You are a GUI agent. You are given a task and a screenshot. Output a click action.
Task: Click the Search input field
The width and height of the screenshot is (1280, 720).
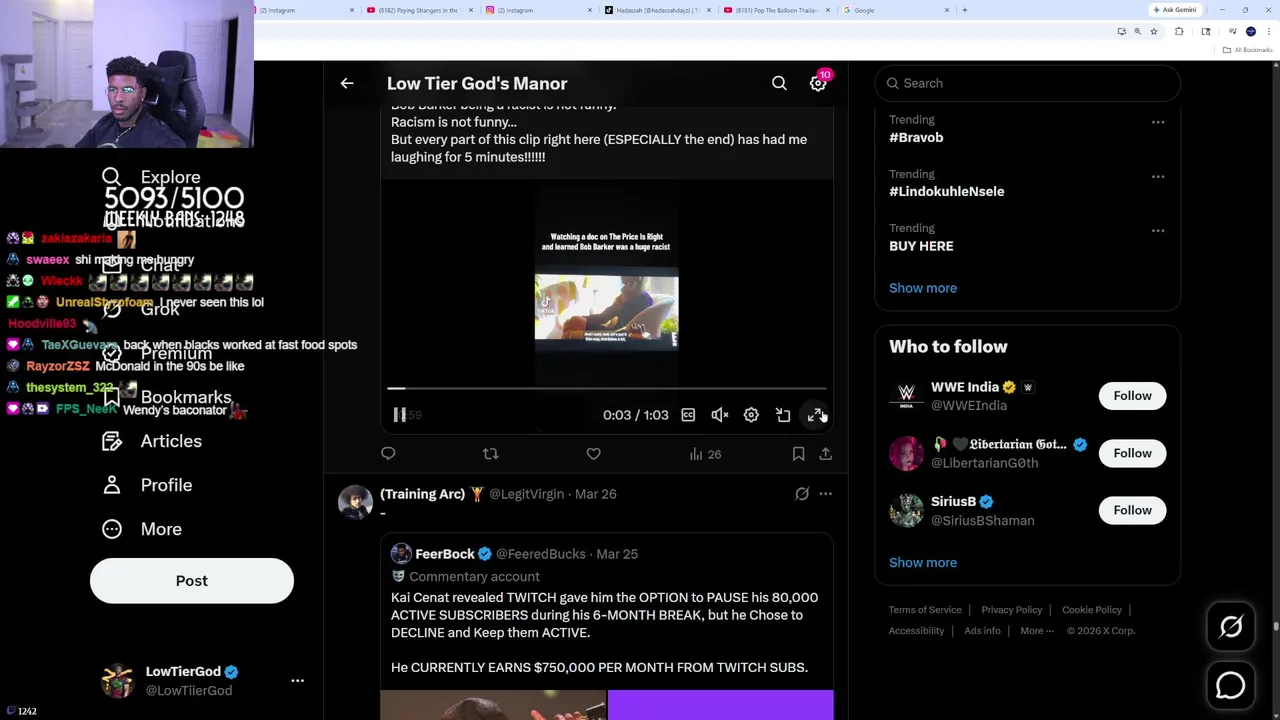[1027, 83]
